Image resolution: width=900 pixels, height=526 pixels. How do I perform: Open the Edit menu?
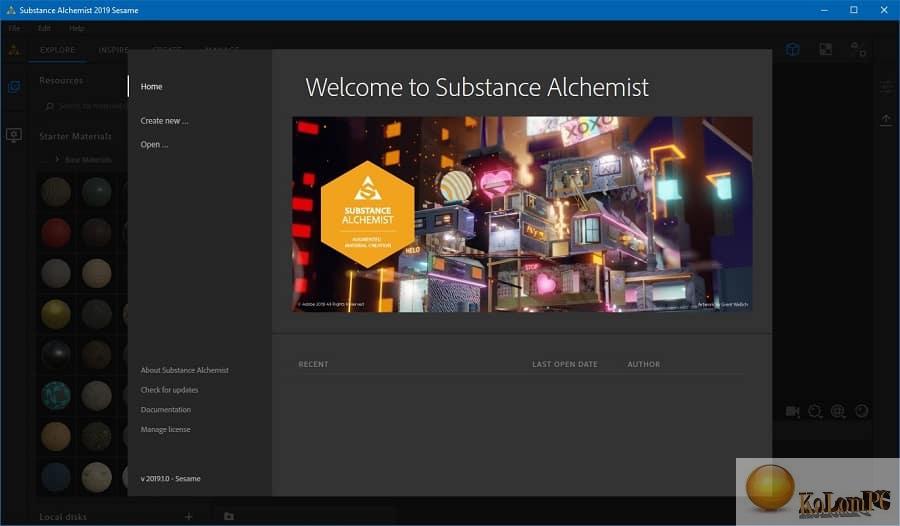[44, 28]
